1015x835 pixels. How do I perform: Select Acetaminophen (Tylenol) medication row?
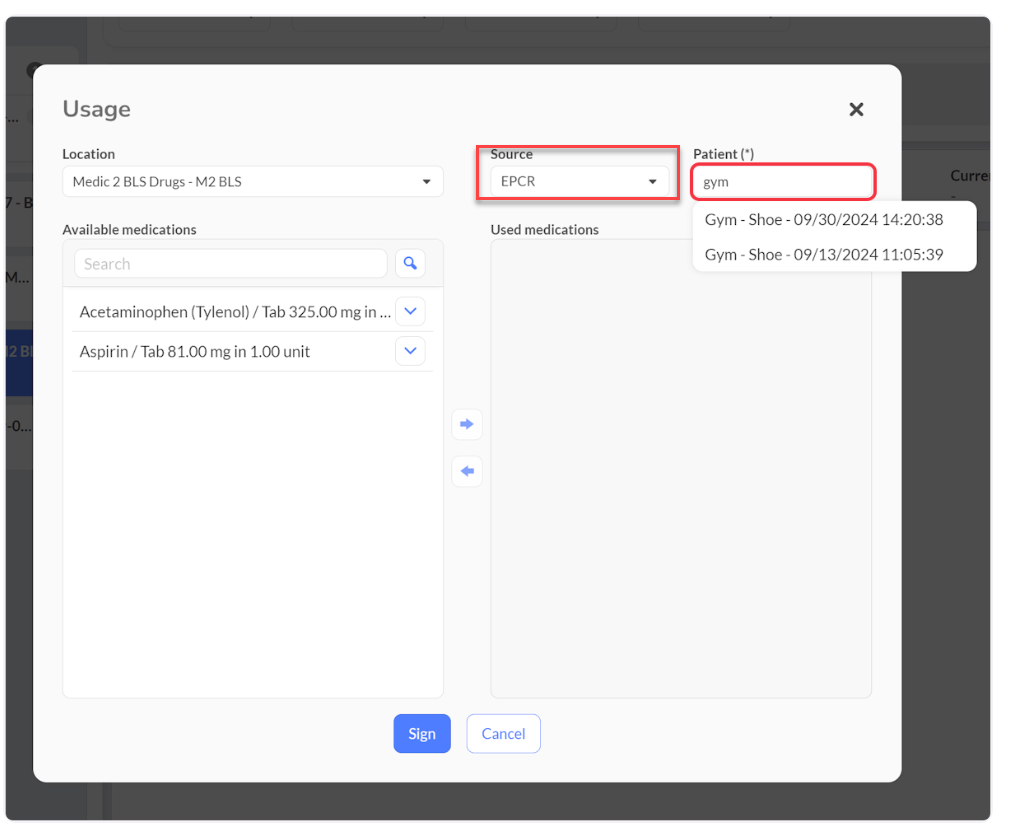(x=235, y=312)
